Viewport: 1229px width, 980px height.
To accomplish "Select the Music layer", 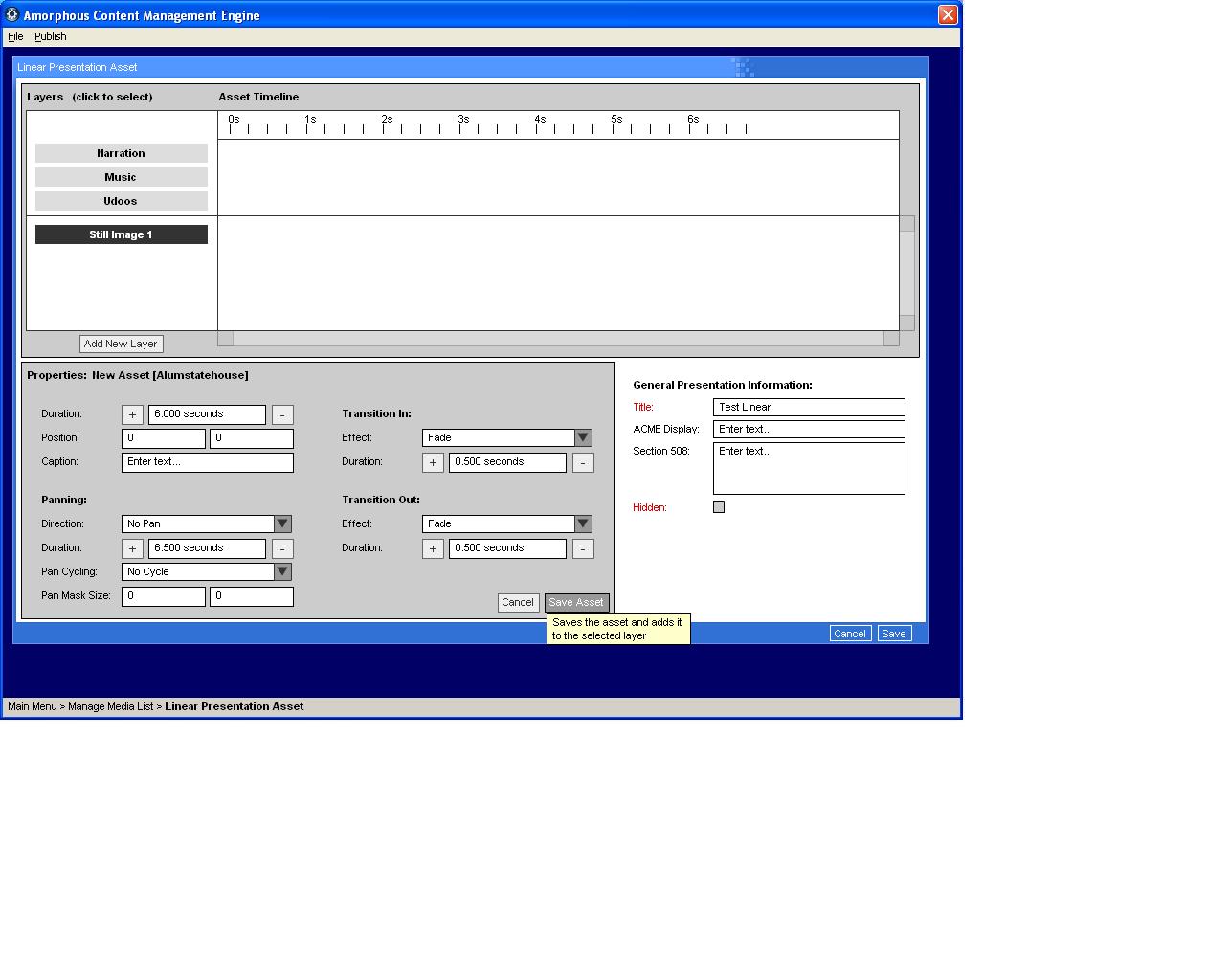I will [122, 177].
